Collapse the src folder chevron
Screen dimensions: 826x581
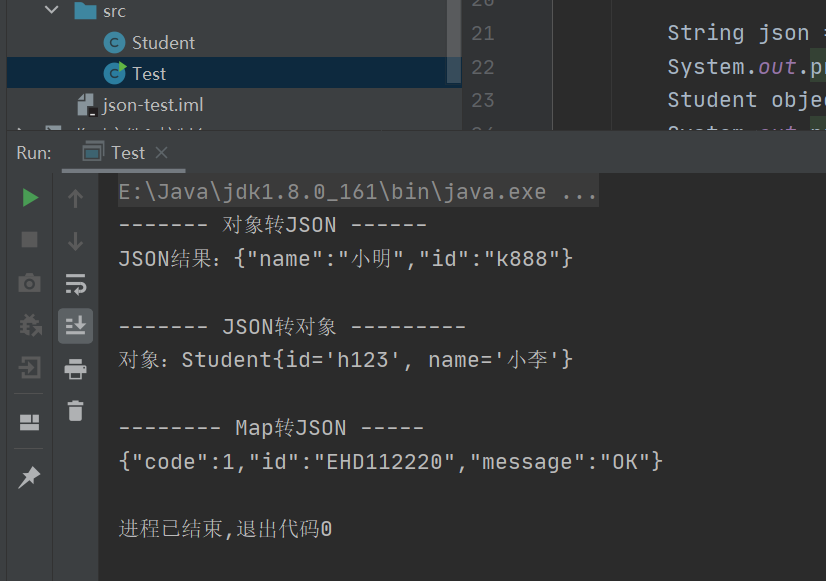coord(52,9)
